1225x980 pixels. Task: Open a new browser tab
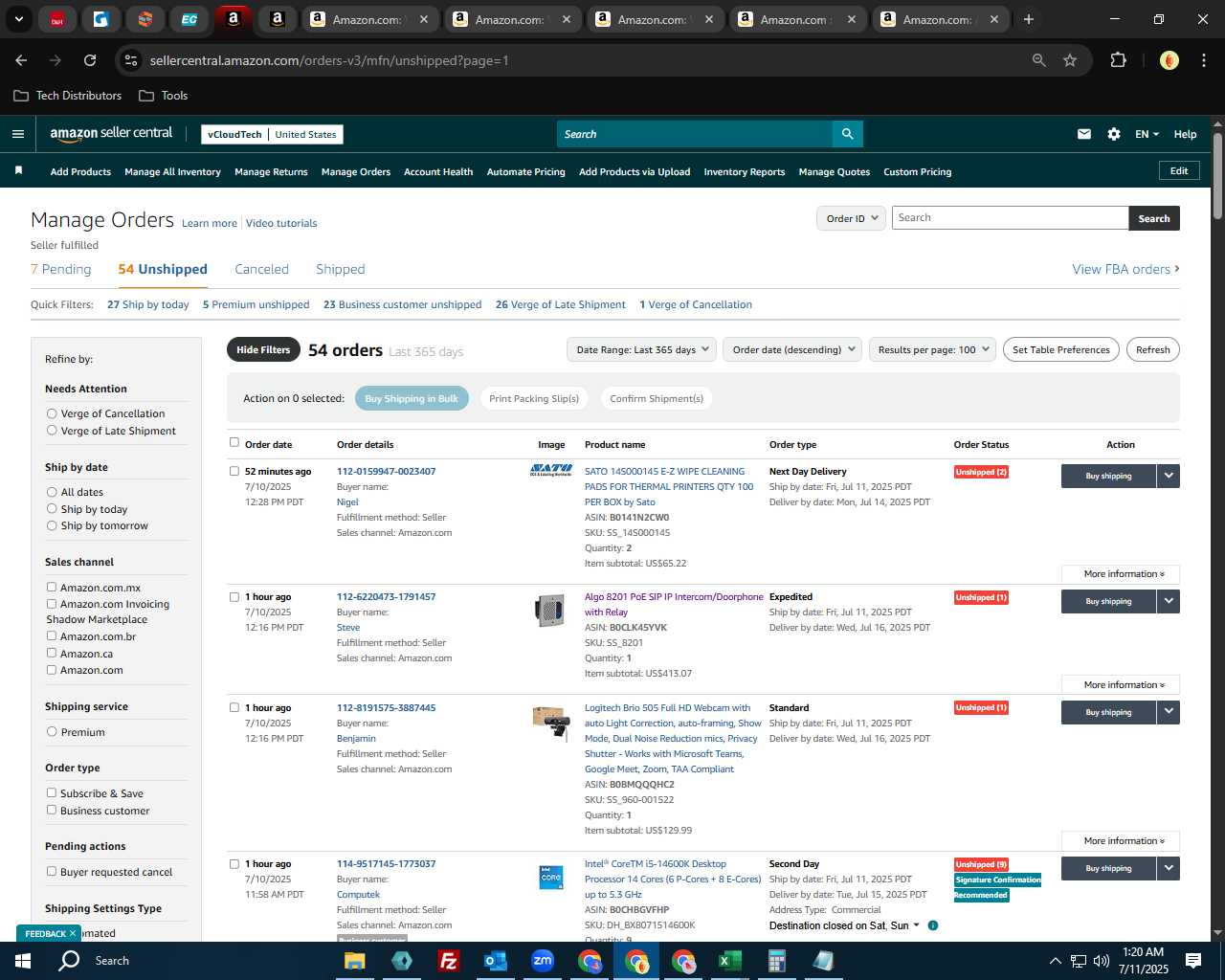pyautogui.click(x=1029, y=19)
